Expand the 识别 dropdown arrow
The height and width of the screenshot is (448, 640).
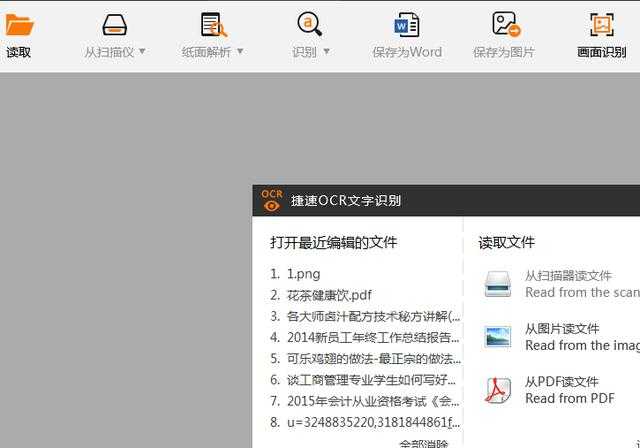(327, 51)
